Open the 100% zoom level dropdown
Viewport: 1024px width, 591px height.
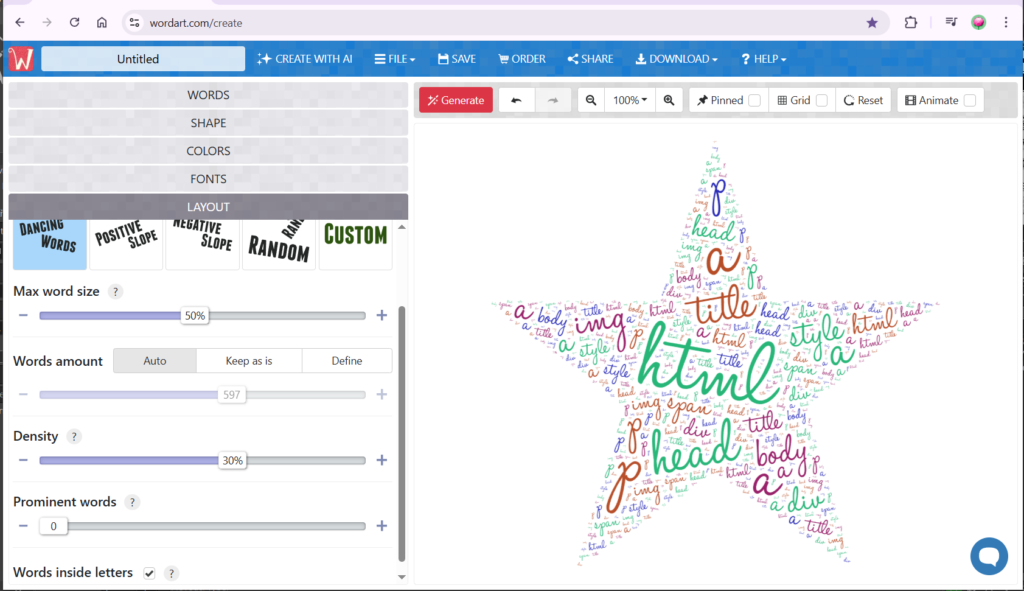pos(629,100)
